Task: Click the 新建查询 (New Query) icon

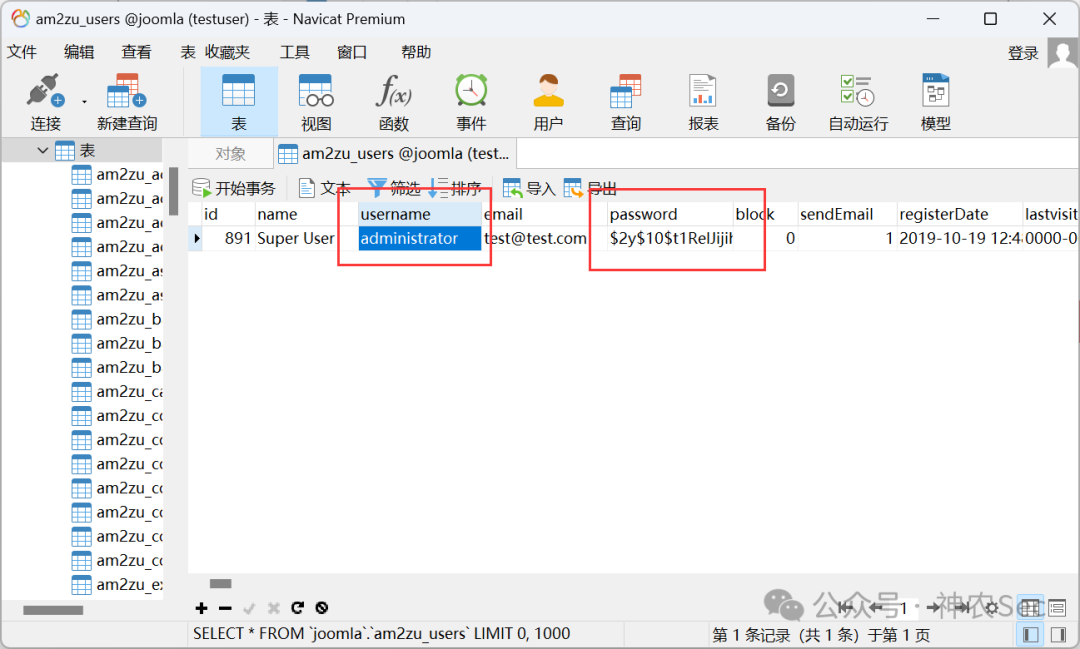Action: pos(126,91)
